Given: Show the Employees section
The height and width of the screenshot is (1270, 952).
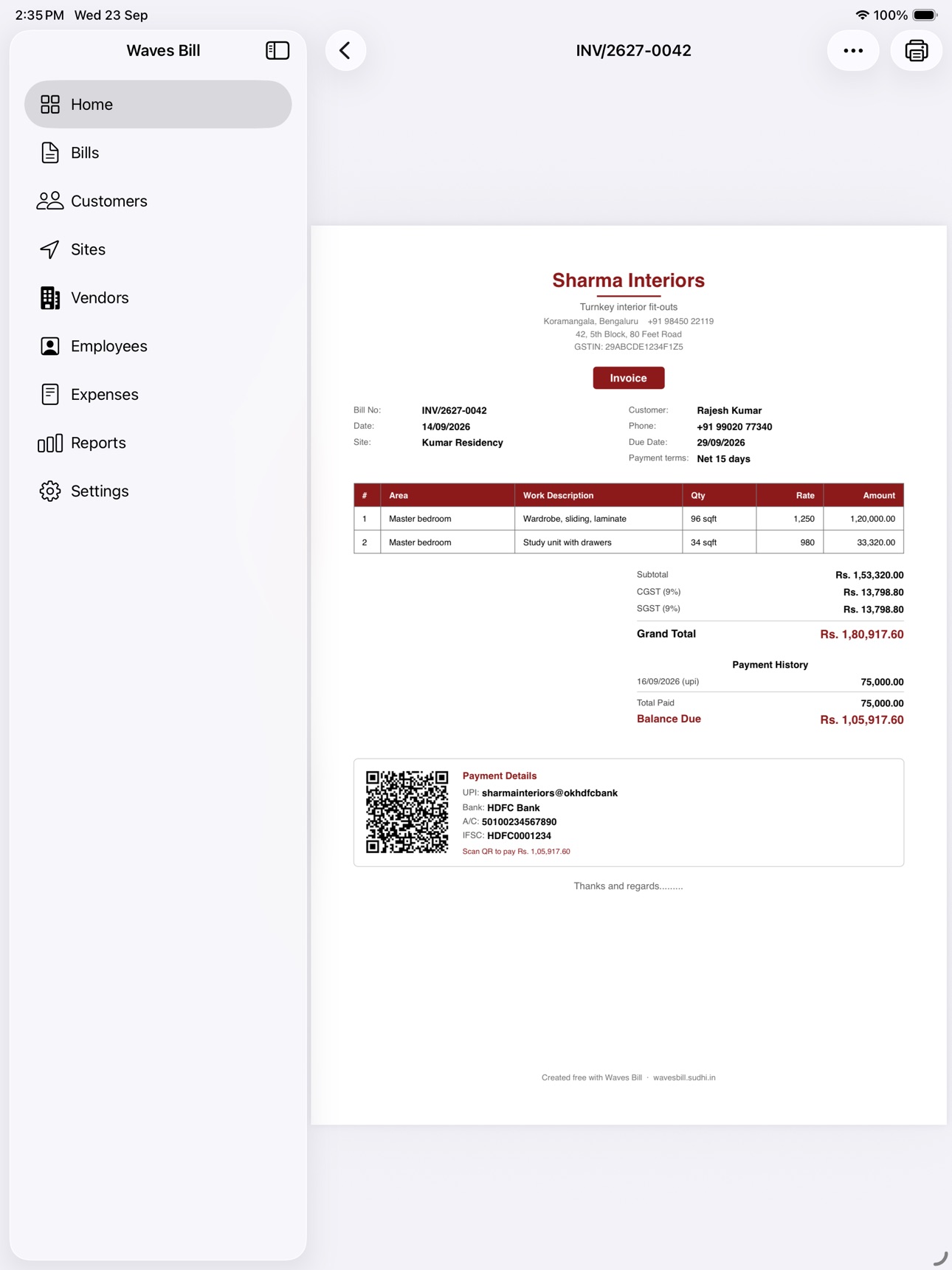Looking at the screenshot, I should (158, 346).
